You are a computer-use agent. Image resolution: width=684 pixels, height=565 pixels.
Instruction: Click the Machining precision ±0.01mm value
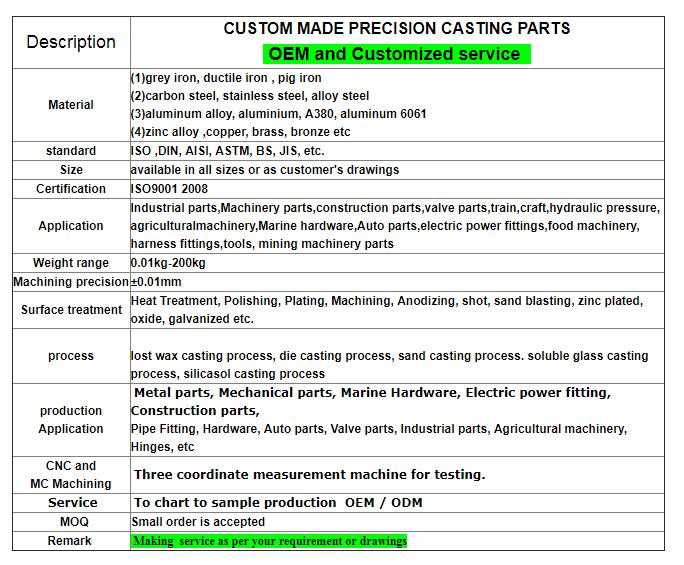pyautogui.click(x=156, y=282)
